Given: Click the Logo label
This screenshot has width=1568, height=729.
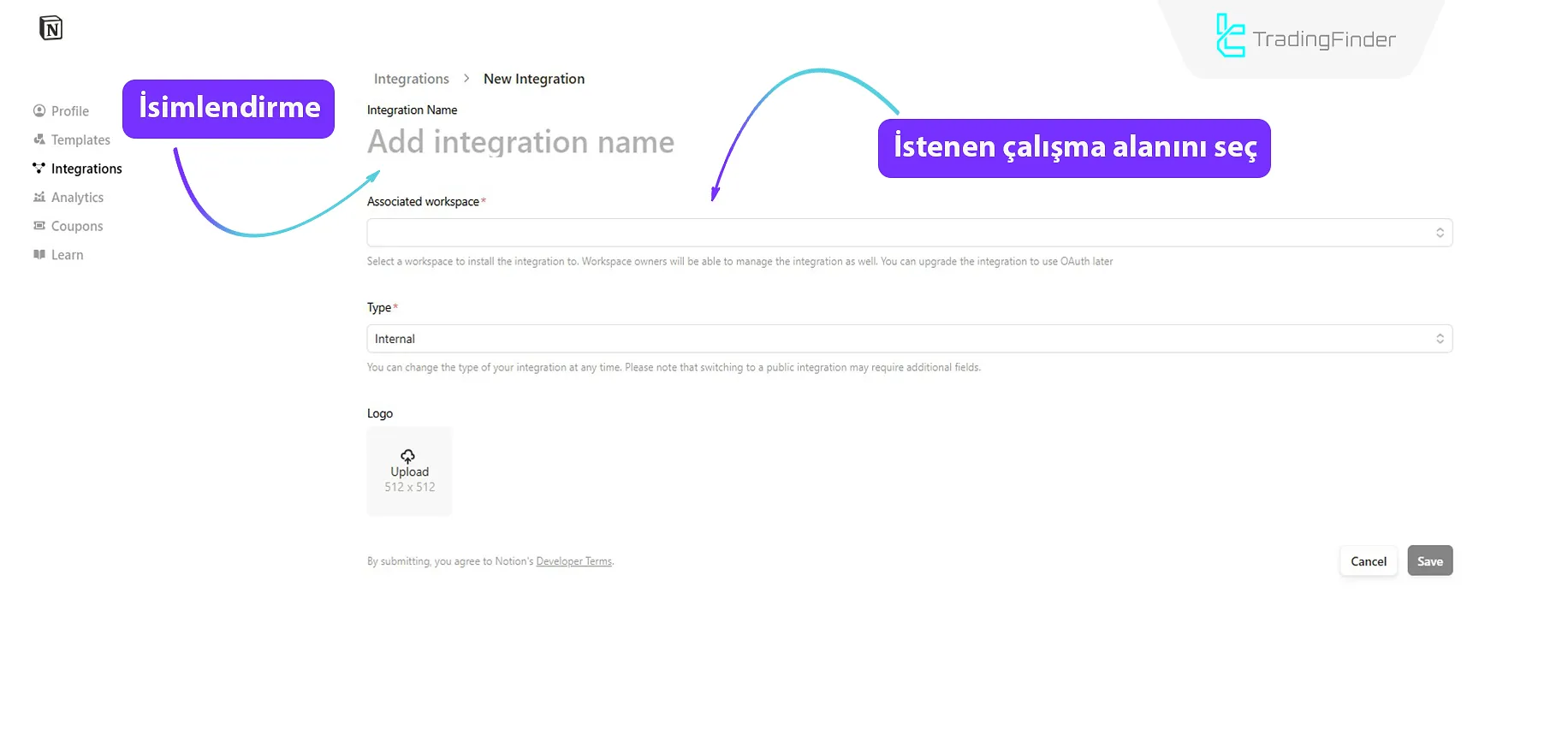Looking at the screenshot, I should pyautogui.click(x=380, y=413).
